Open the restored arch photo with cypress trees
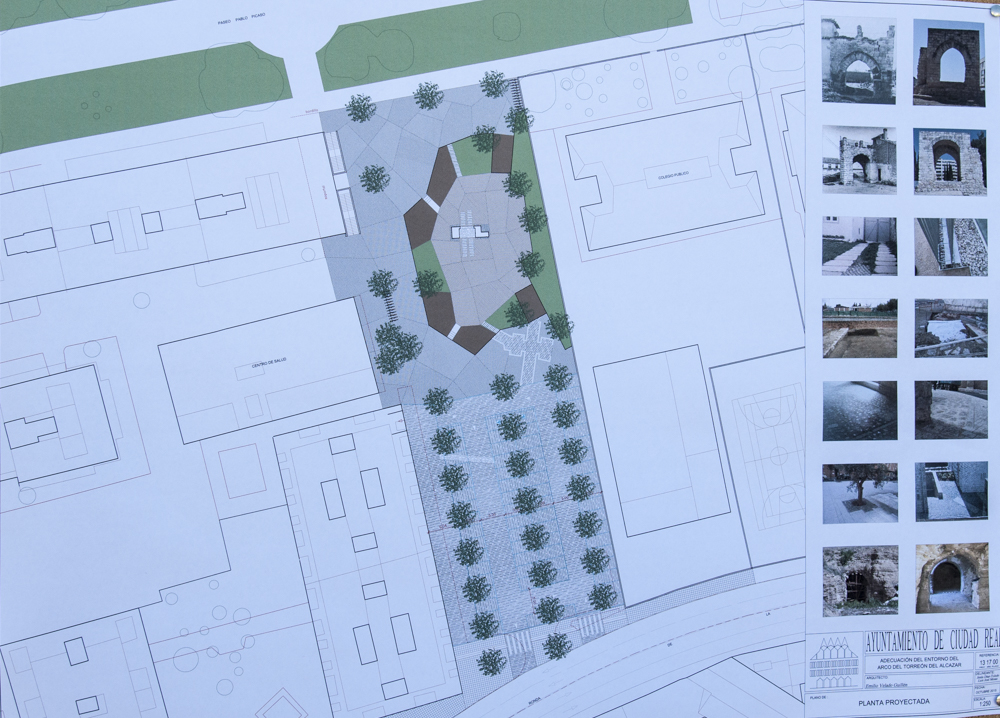 [x=949, y=160]
